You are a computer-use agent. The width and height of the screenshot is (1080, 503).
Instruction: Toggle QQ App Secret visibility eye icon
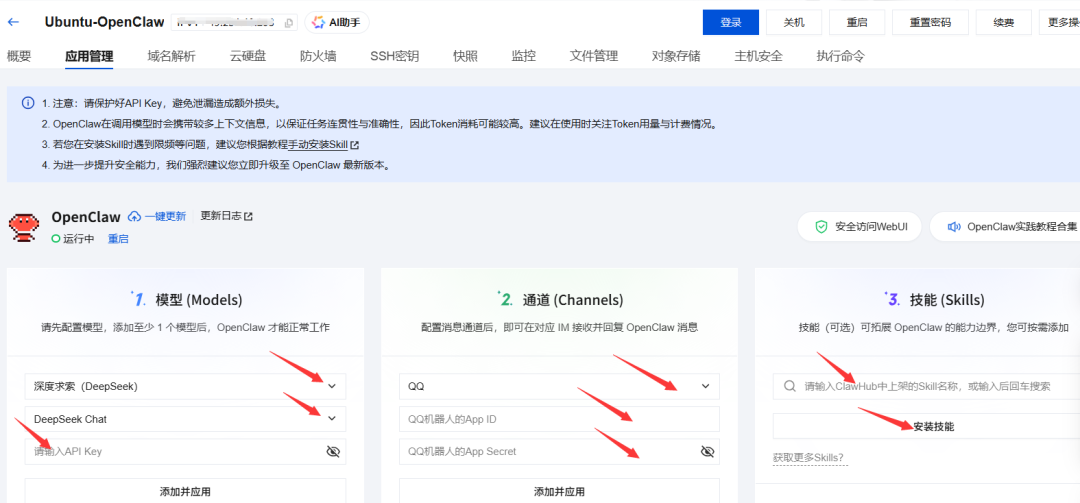click(x=707, y=451)
